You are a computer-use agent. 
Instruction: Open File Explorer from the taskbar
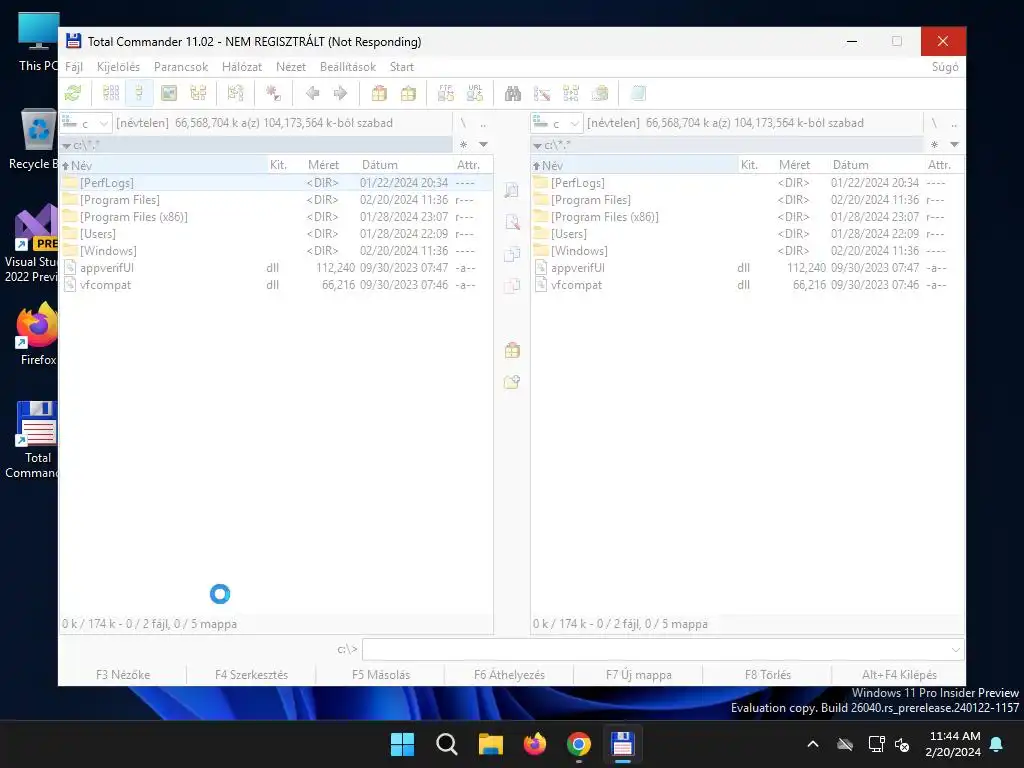[490, 744]
